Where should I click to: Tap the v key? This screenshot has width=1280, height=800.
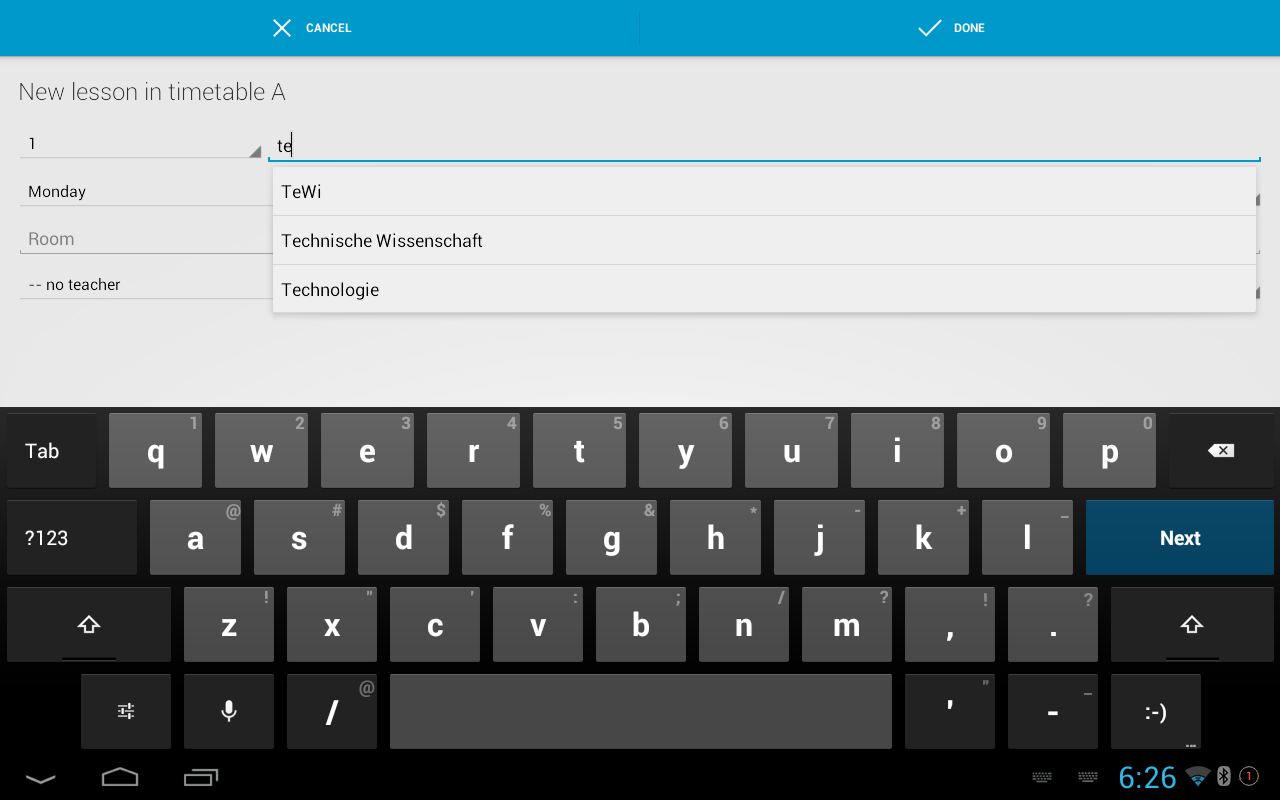[538, 625]
